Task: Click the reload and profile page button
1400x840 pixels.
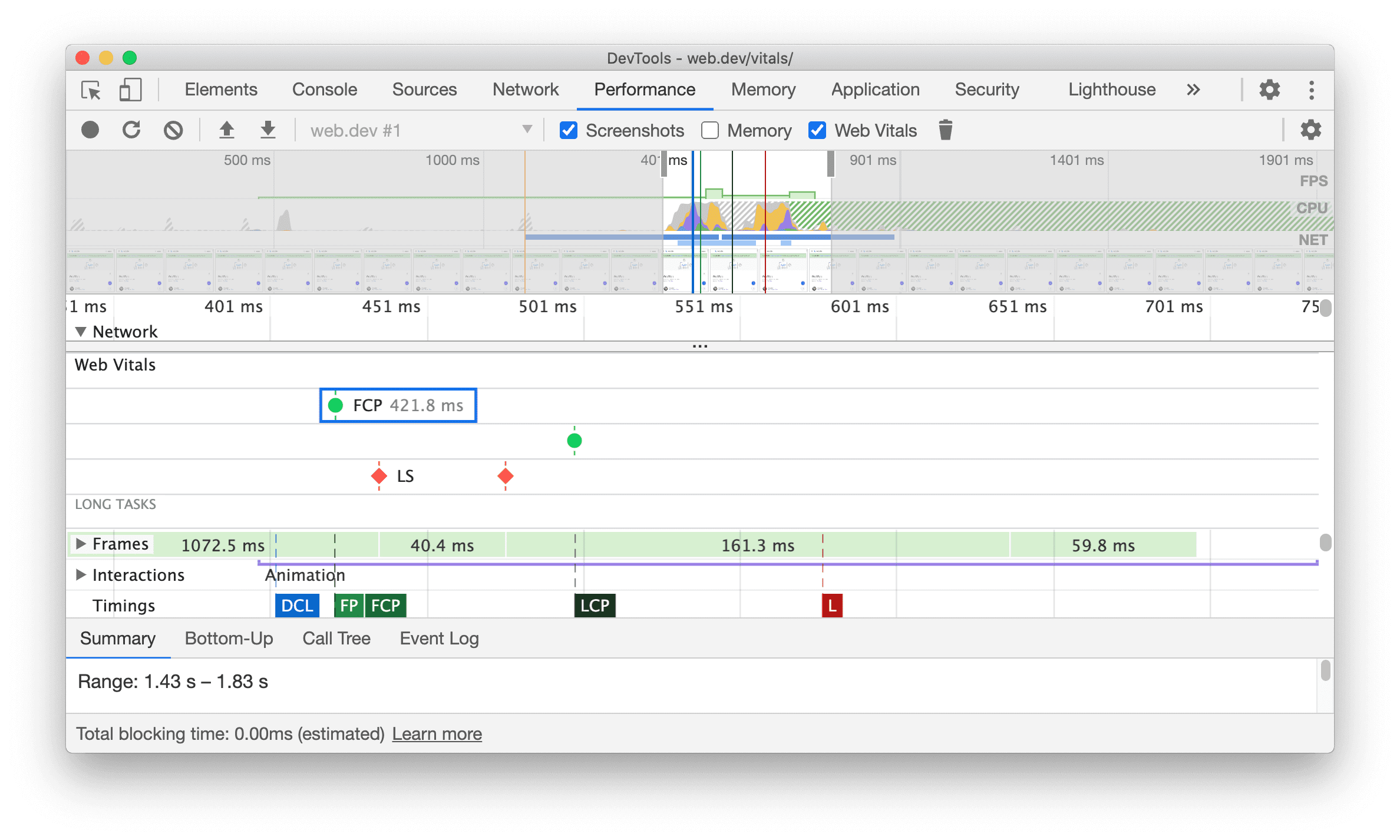Action: click(131, 130)
